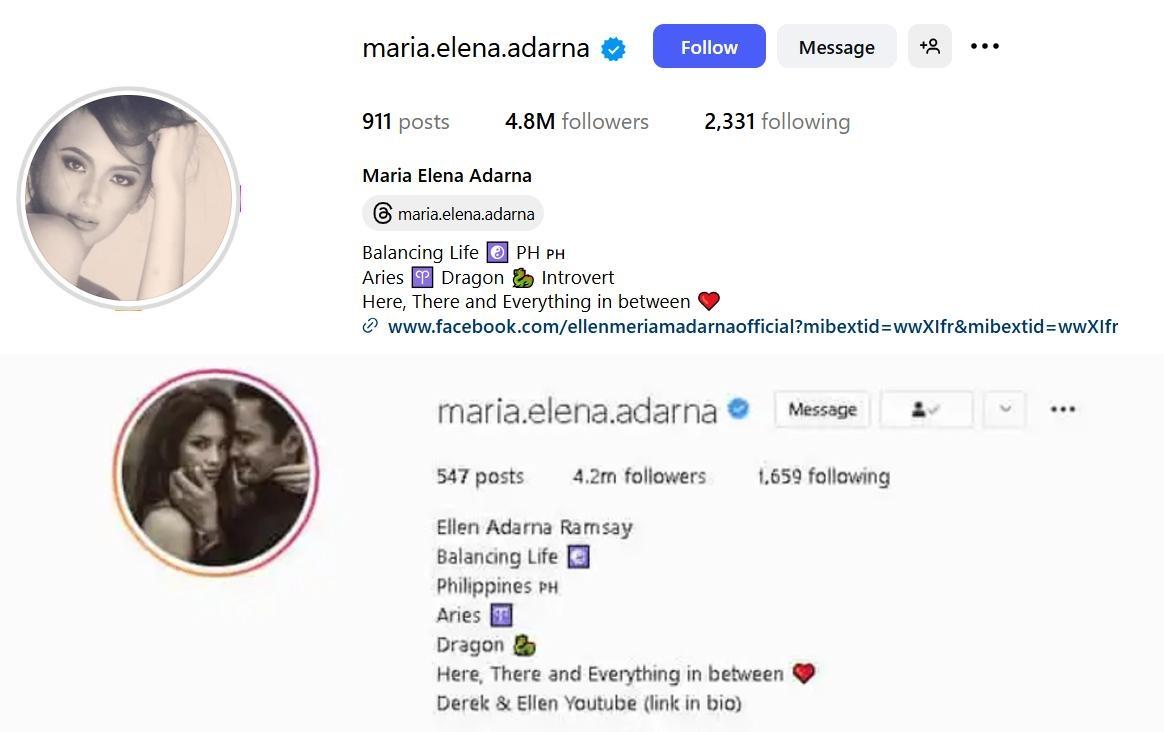Open the 4.8M followers list
Image resolution: width=1164 pixels, height=732 pixels.
tap(577, 122)
